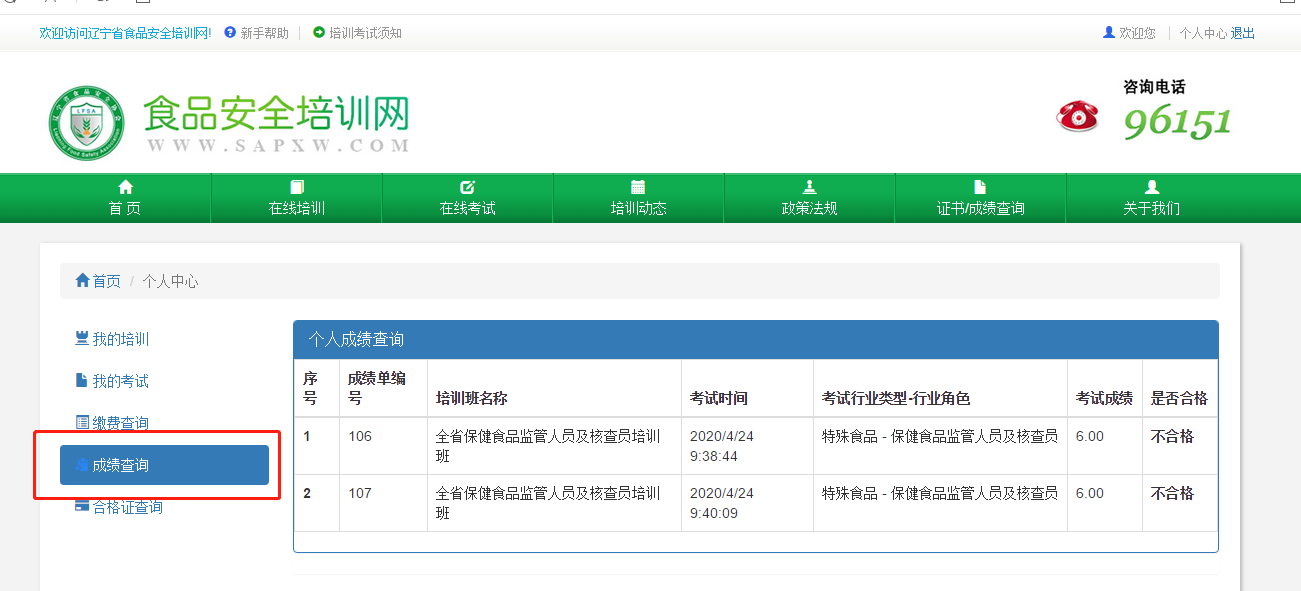This screenshot has width=1301, height=591.
Task: Select 我的考试 in the sidebar
Action: click(x=120, y=381)
